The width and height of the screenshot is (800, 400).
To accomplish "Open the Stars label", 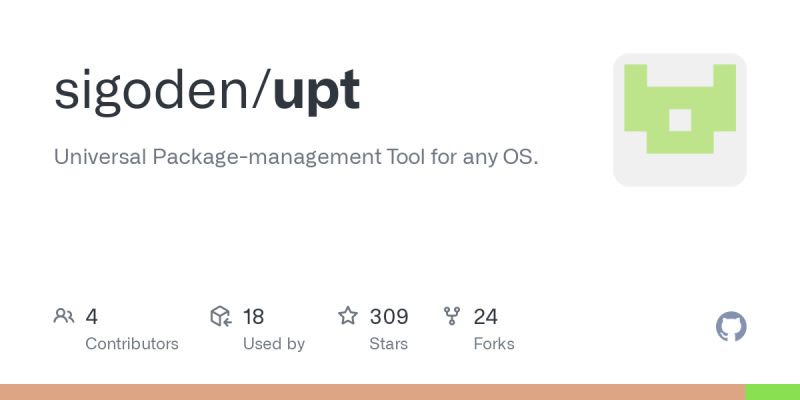I will [388, 343].
